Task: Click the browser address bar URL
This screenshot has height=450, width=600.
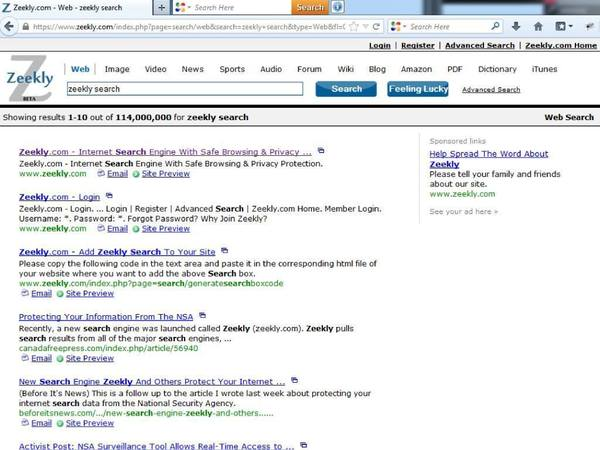Action: click(x=189, y=26)
